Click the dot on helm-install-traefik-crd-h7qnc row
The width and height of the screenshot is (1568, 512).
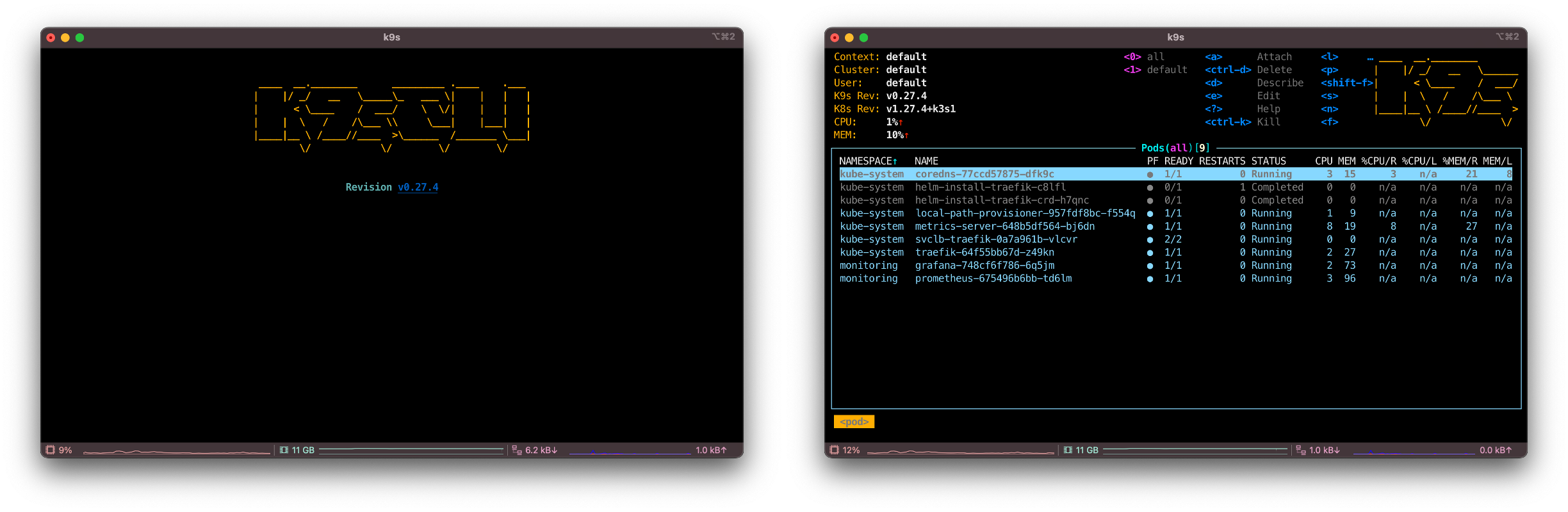tap(1150, 200)
